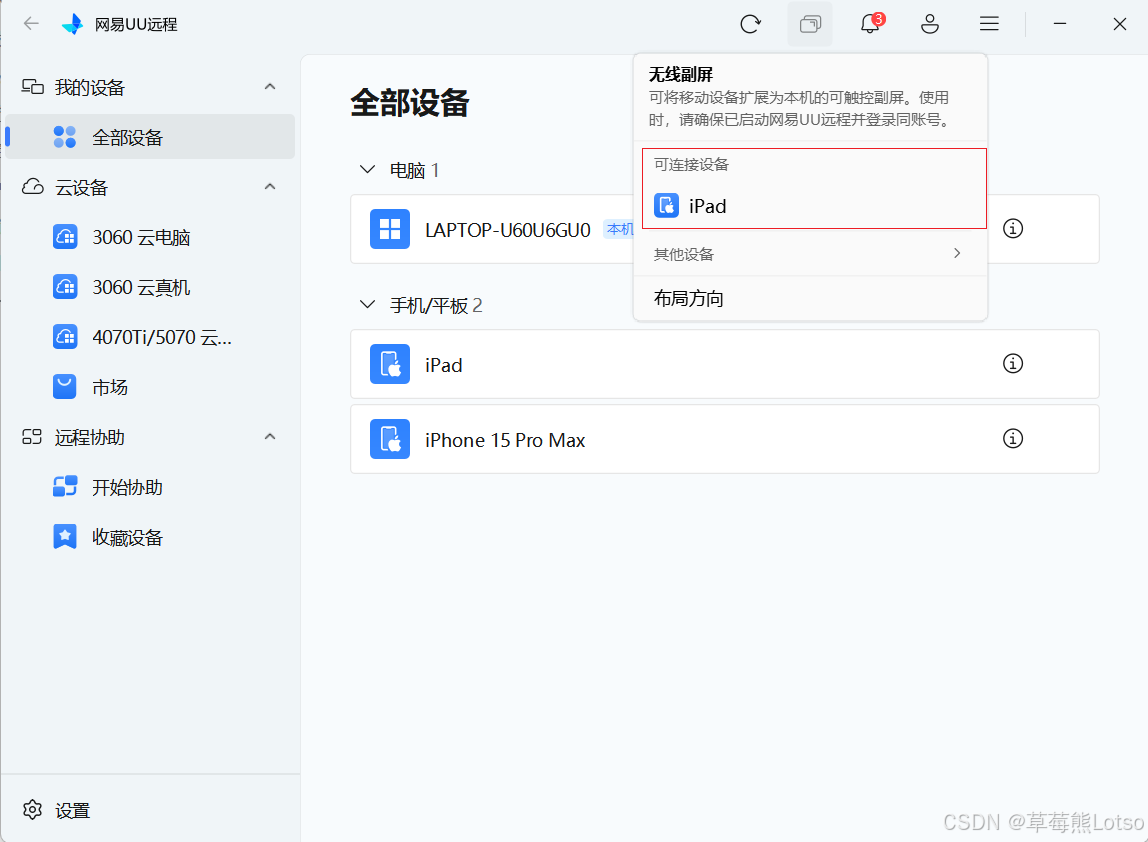
Task: Click the Windows icon of LAPTOP-U60U6GU0
Action: pyautogui.click(x=390, y=229)
